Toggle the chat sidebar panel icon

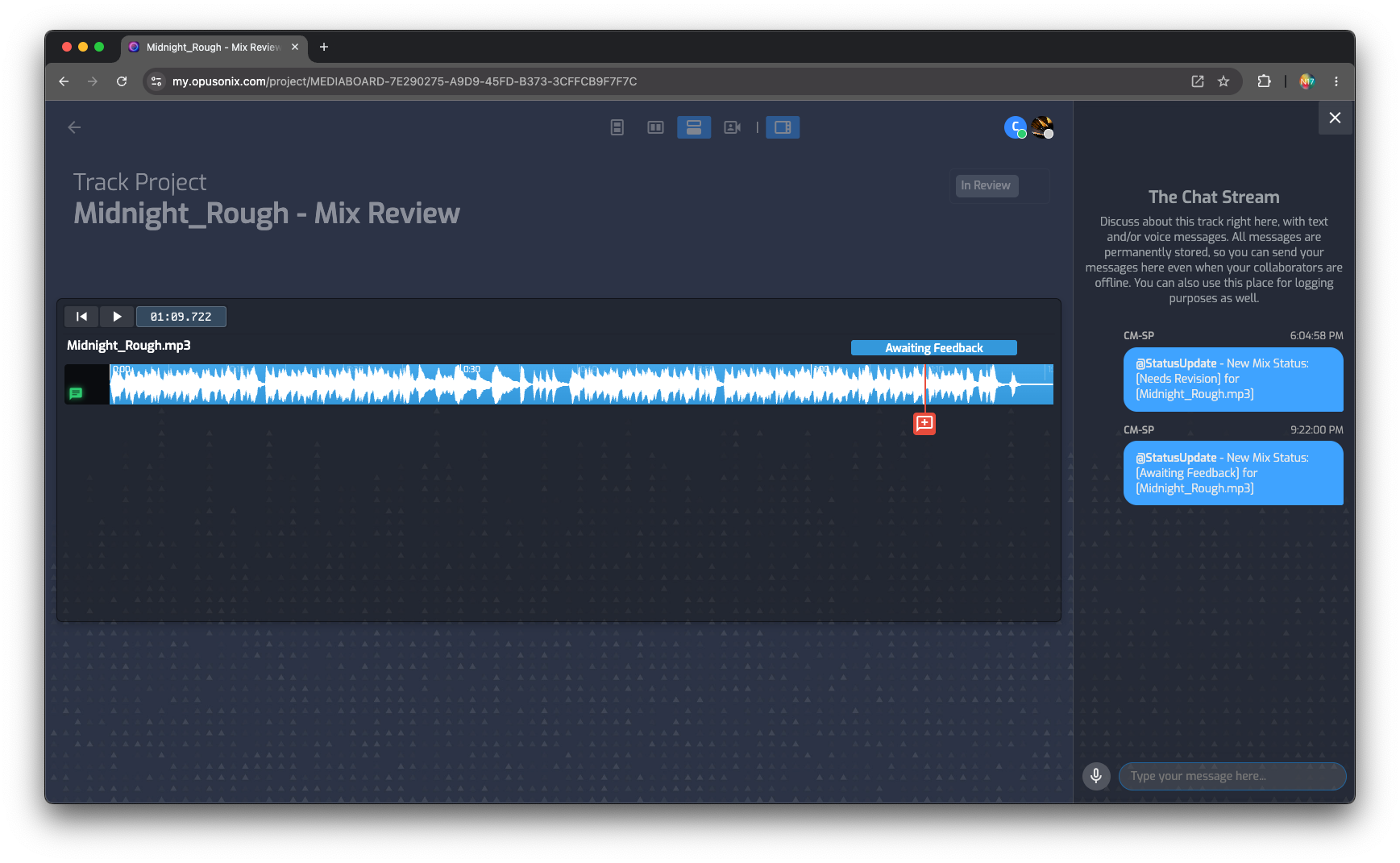[783, 127]
